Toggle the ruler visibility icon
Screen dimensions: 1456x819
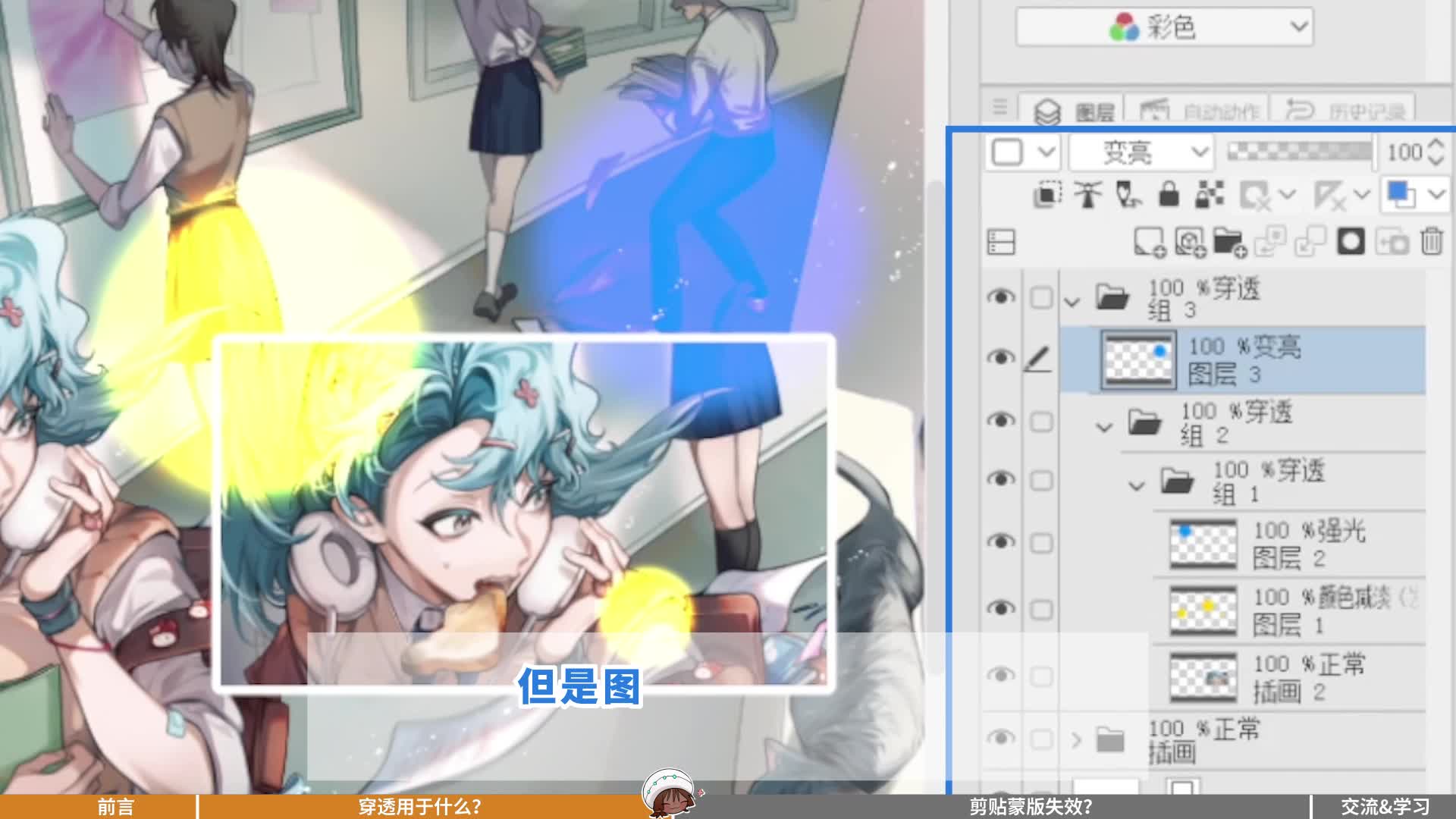coord(1329,196)
